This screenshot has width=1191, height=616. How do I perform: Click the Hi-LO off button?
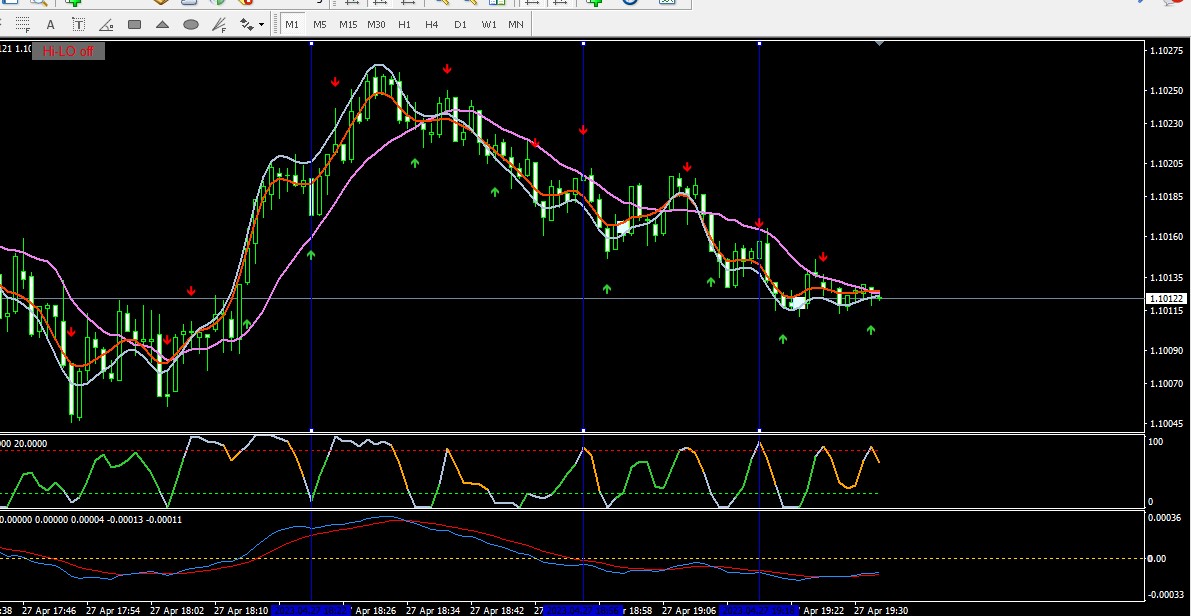(x=68, y=51)
